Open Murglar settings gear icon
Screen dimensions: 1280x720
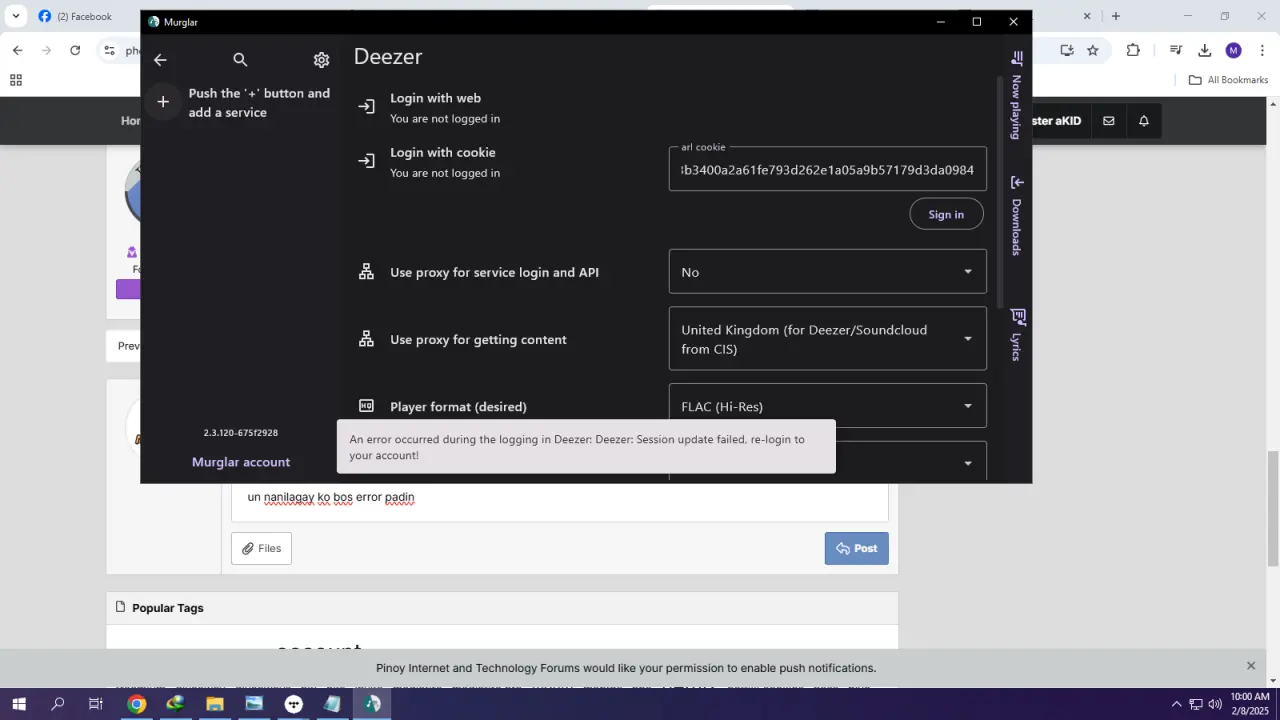click(321, 60)
